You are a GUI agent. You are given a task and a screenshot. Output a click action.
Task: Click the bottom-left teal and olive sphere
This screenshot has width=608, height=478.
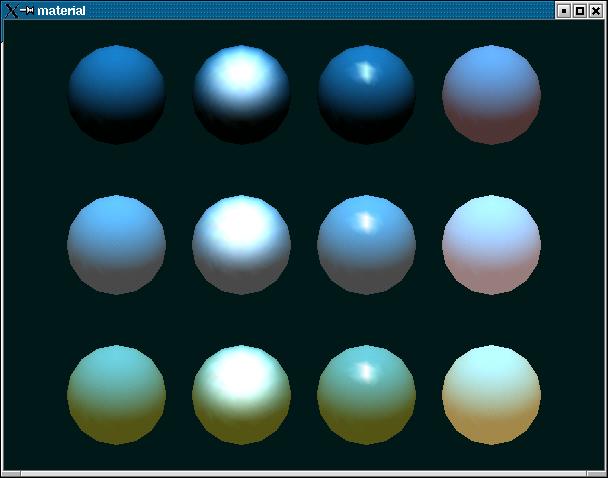(x=117, y=395)
